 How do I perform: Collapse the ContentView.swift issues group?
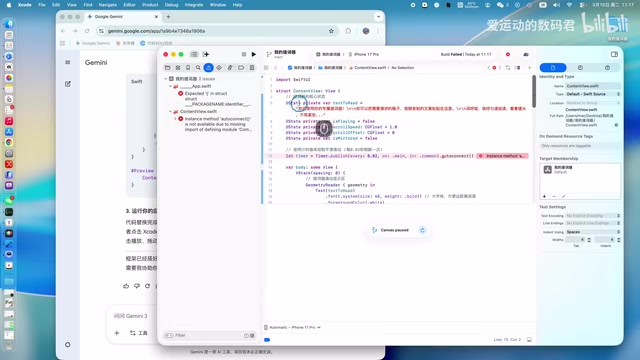(171, 111)
